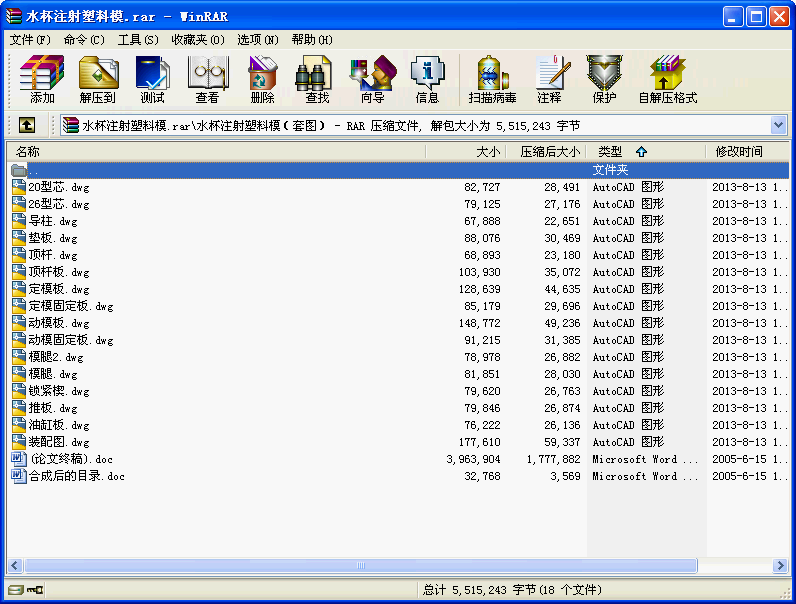Select the 装配图.dwg file
Screen dimensions: 796x604
tap(59, 442)
